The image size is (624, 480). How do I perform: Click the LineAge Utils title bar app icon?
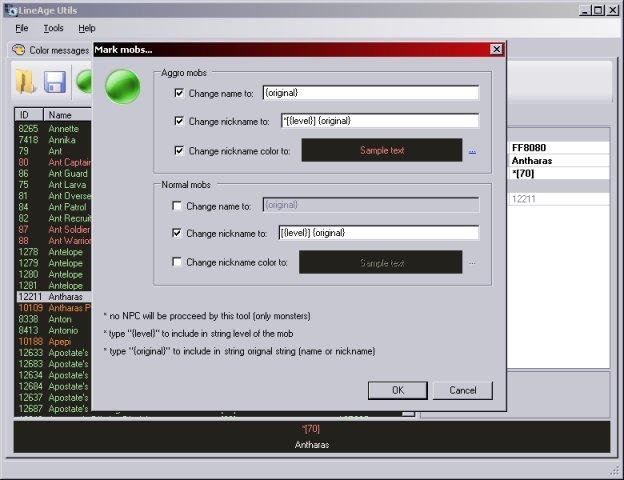(x=12, y=11)
